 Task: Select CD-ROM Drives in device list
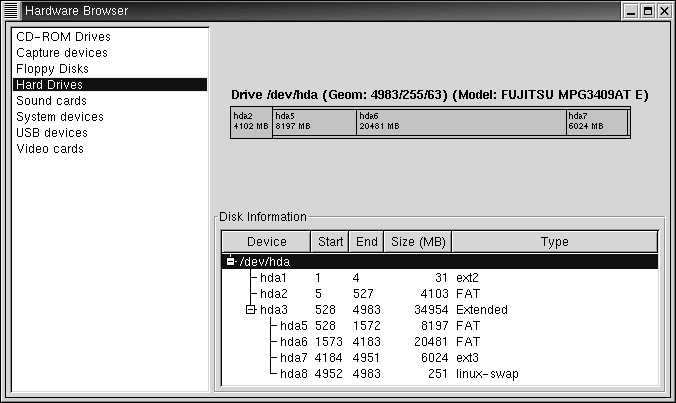point(61,37)
